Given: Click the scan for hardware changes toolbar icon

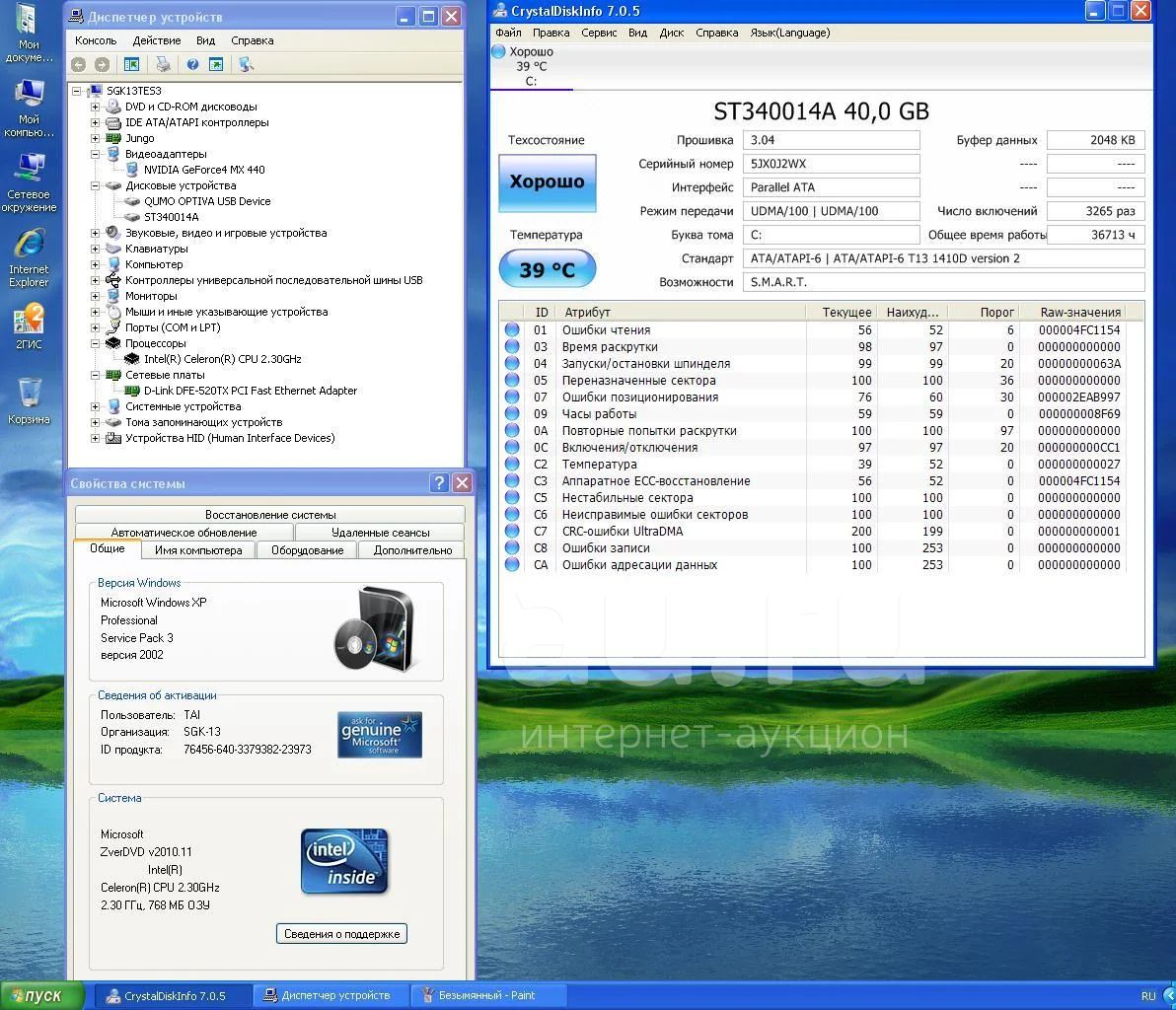Looking at the screenshot, I should click(246, 64).
